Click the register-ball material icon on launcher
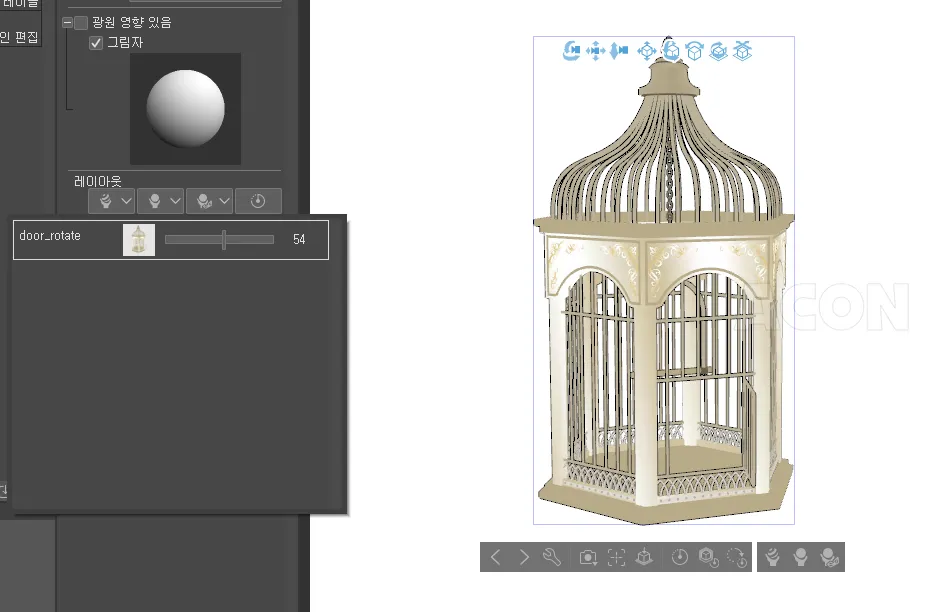Screen dimensions: 947x612 tap(829, 557)
